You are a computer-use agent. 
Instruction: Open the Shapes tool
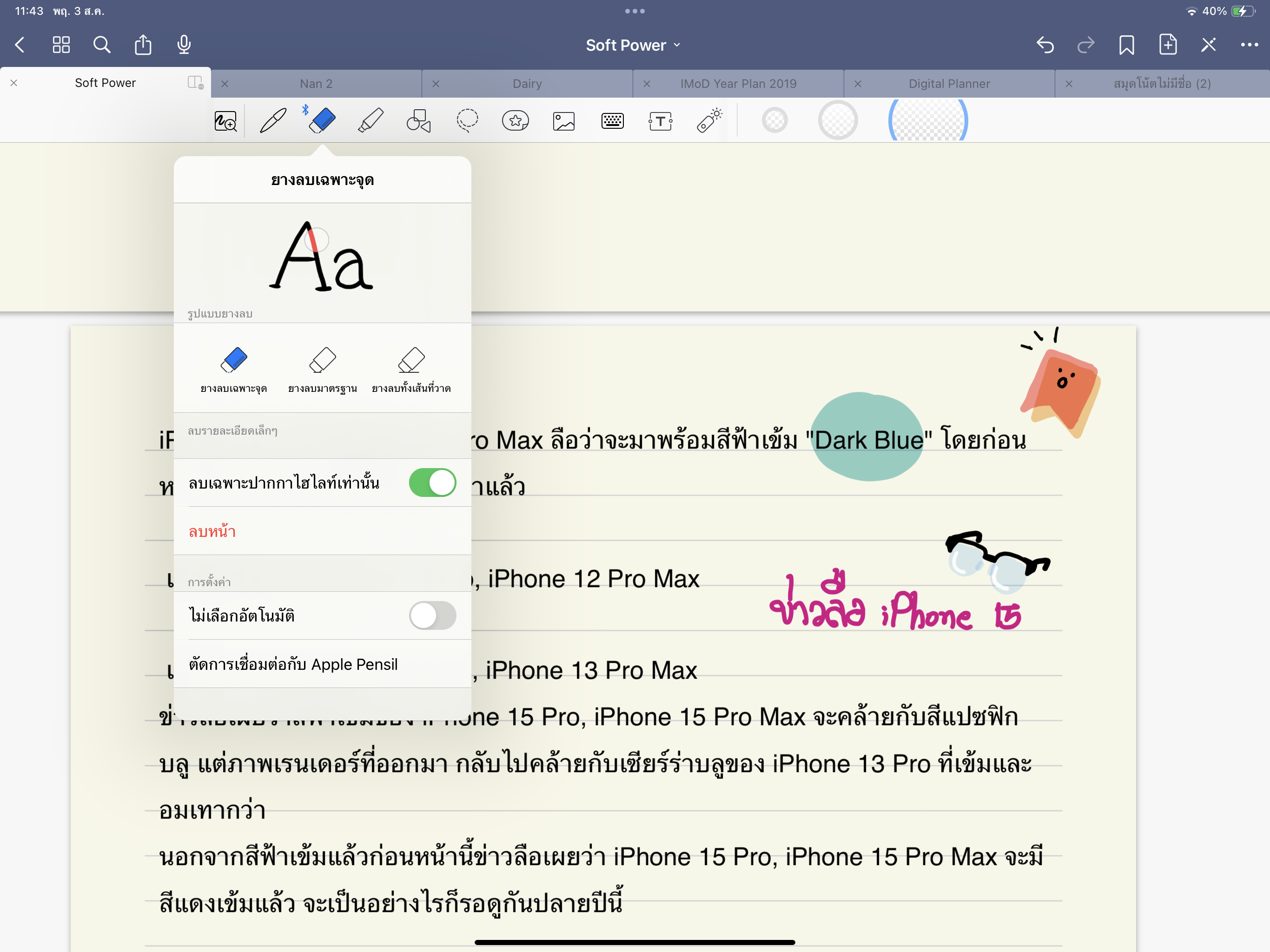[418, 120]
